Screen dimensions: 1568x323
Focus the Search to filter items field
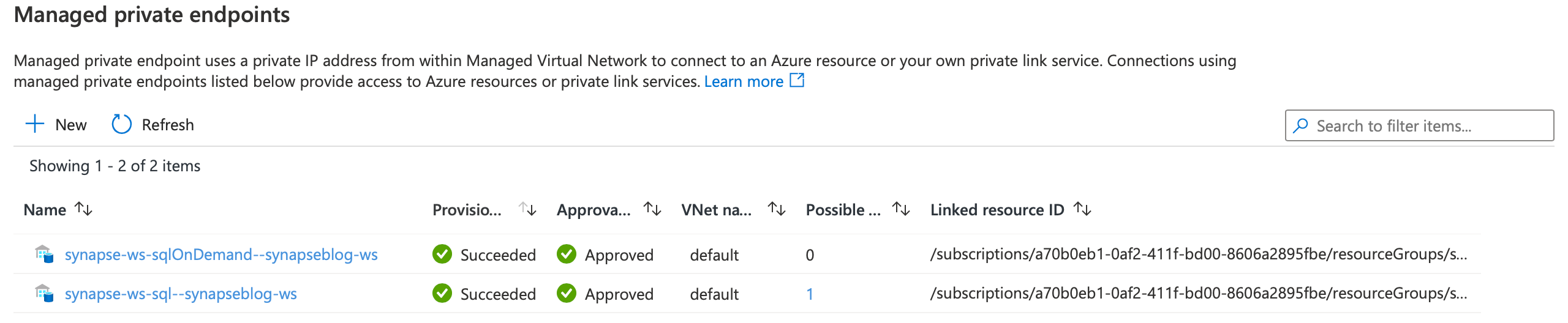tap(1419, 125)
